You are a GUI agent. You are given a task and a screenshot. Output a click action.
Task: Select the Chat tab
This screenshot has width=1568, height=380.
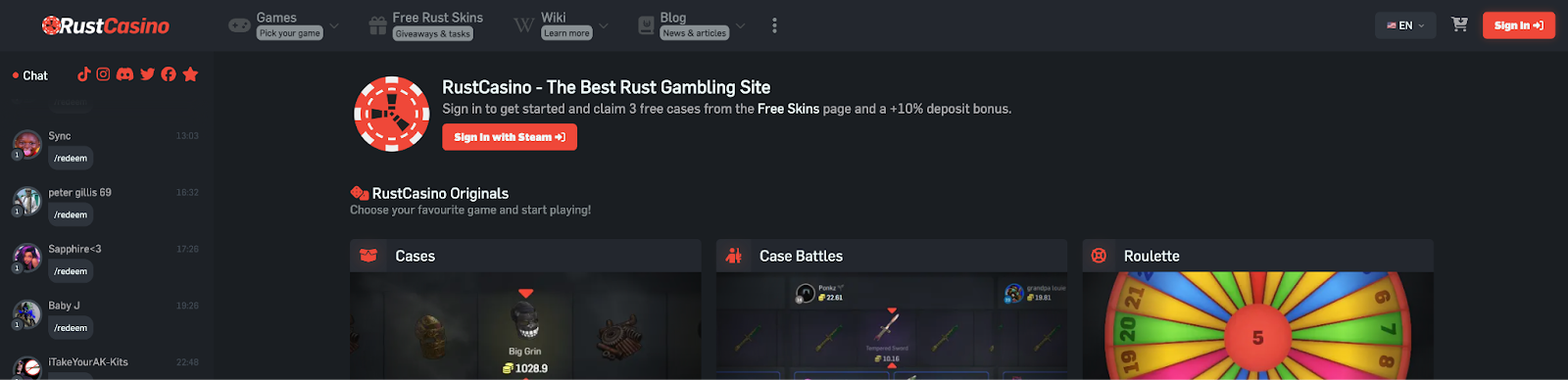coord(29,75)
